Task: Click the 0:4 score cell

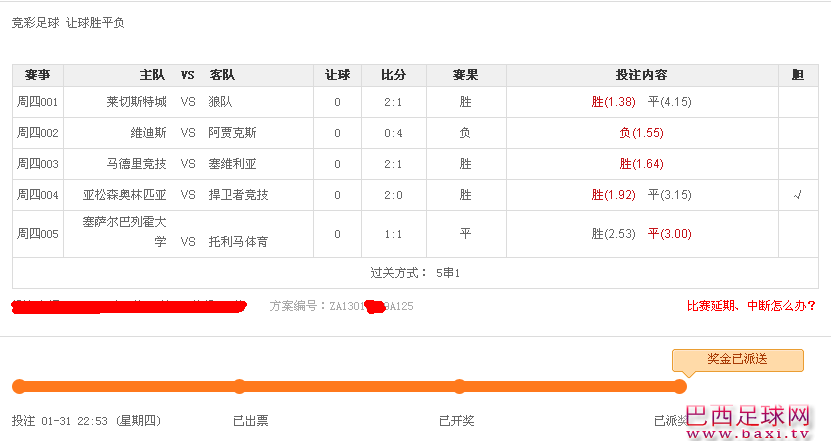Action: tap(393, 133)
